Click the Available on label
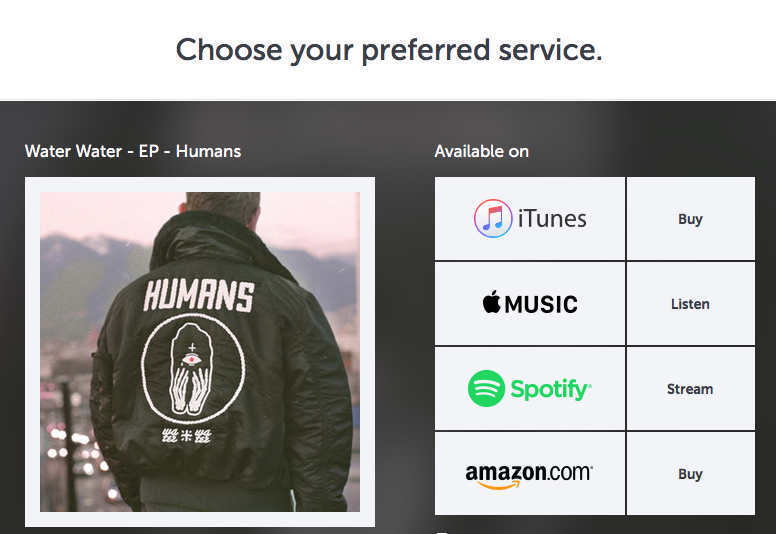776x534 pixels. [x=482, y=151]
